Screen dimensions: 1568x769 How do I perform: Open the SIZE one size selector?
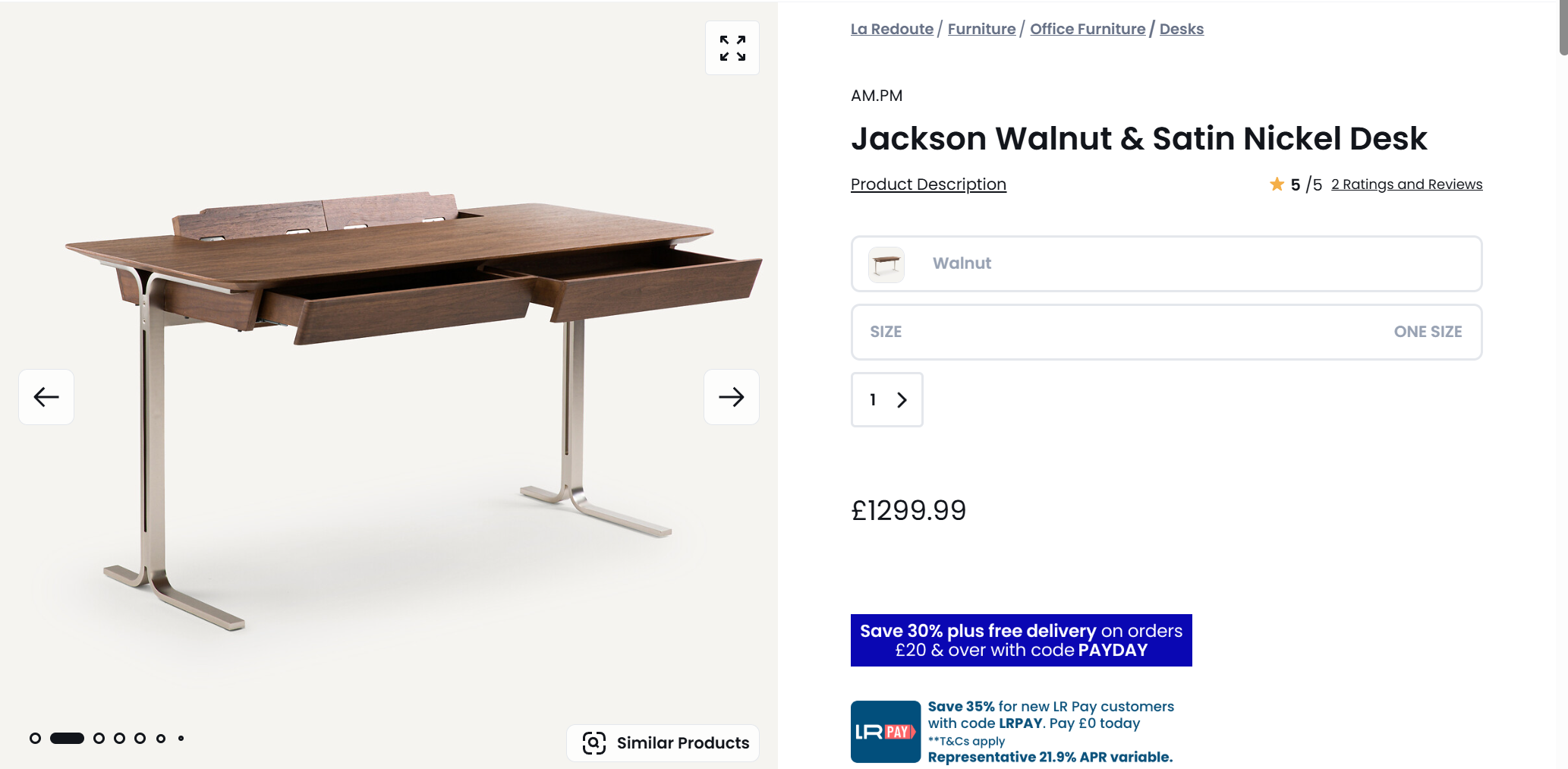pyautogui.click(x=1167, y=332)
